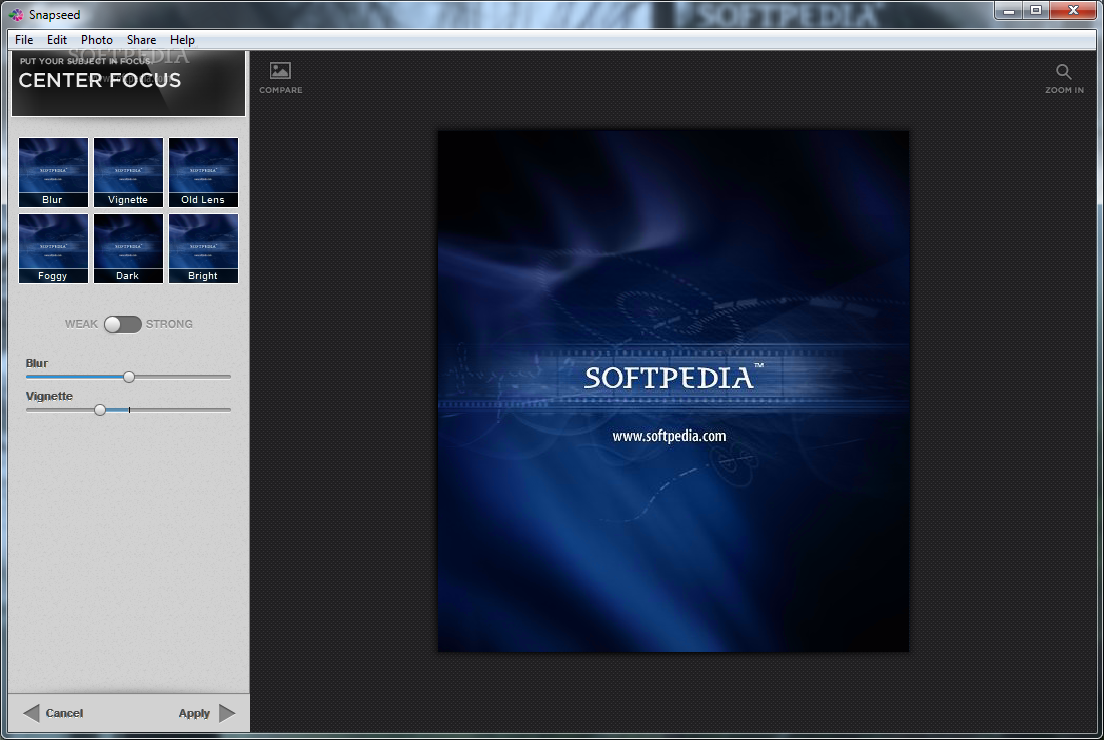
Task: Open the Share menu
Action: click(142, 39)
